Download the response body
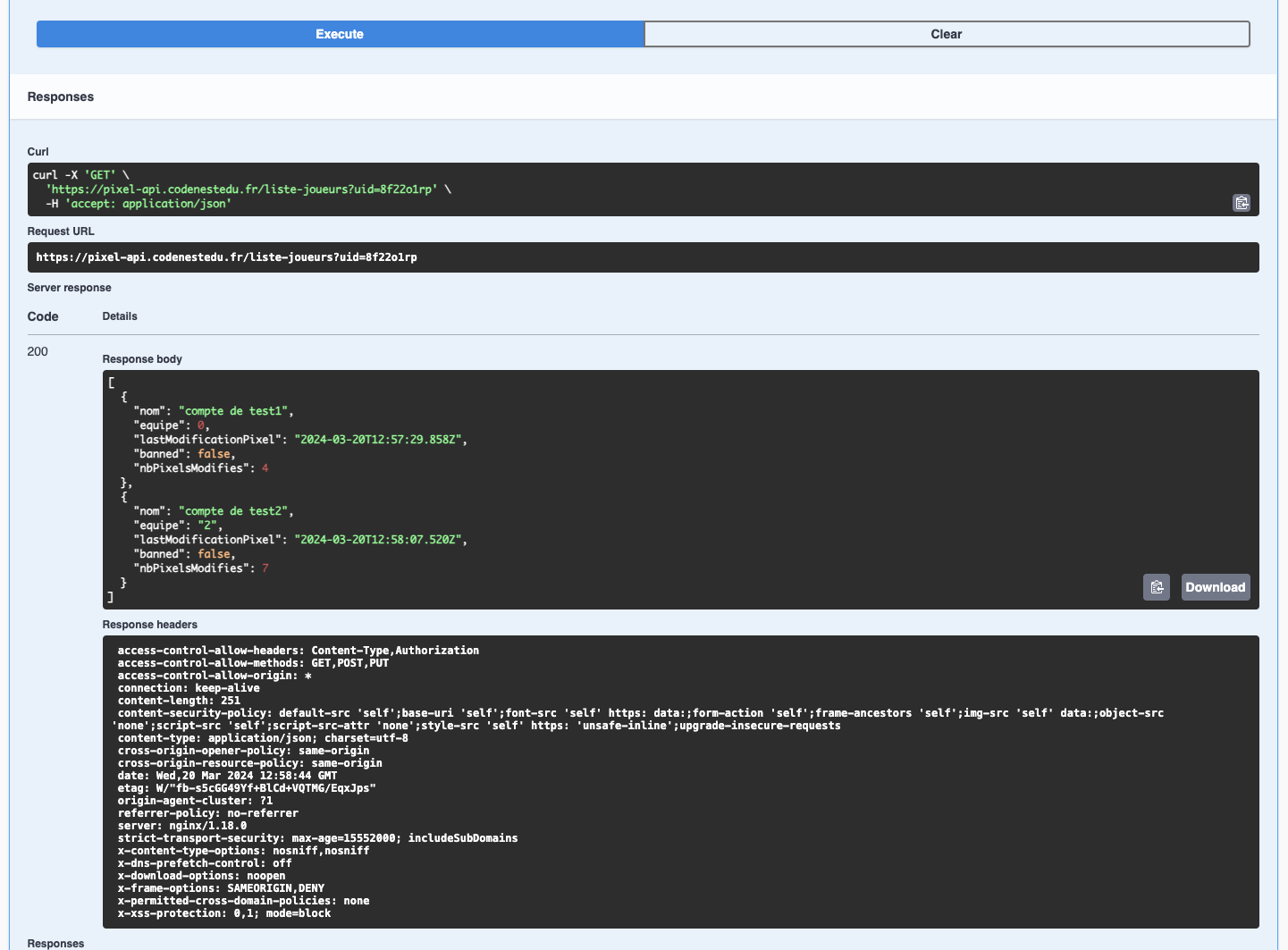 pyautogui.click(x=1216, y=587)
